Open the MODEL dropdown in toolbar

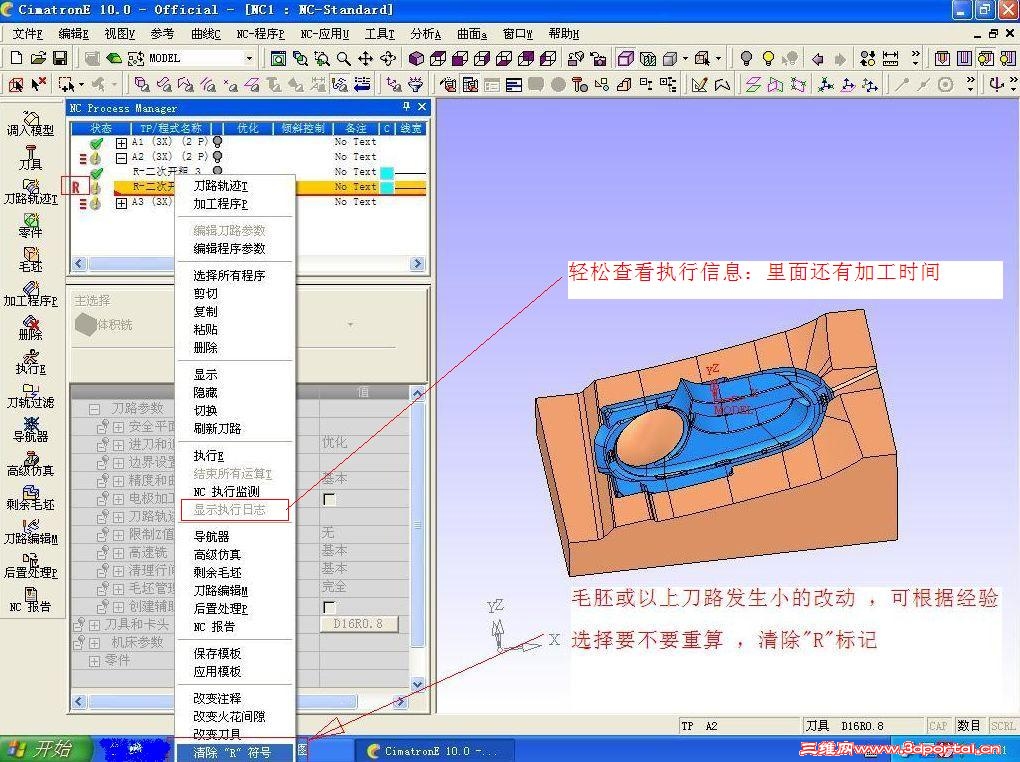(248, 59)
